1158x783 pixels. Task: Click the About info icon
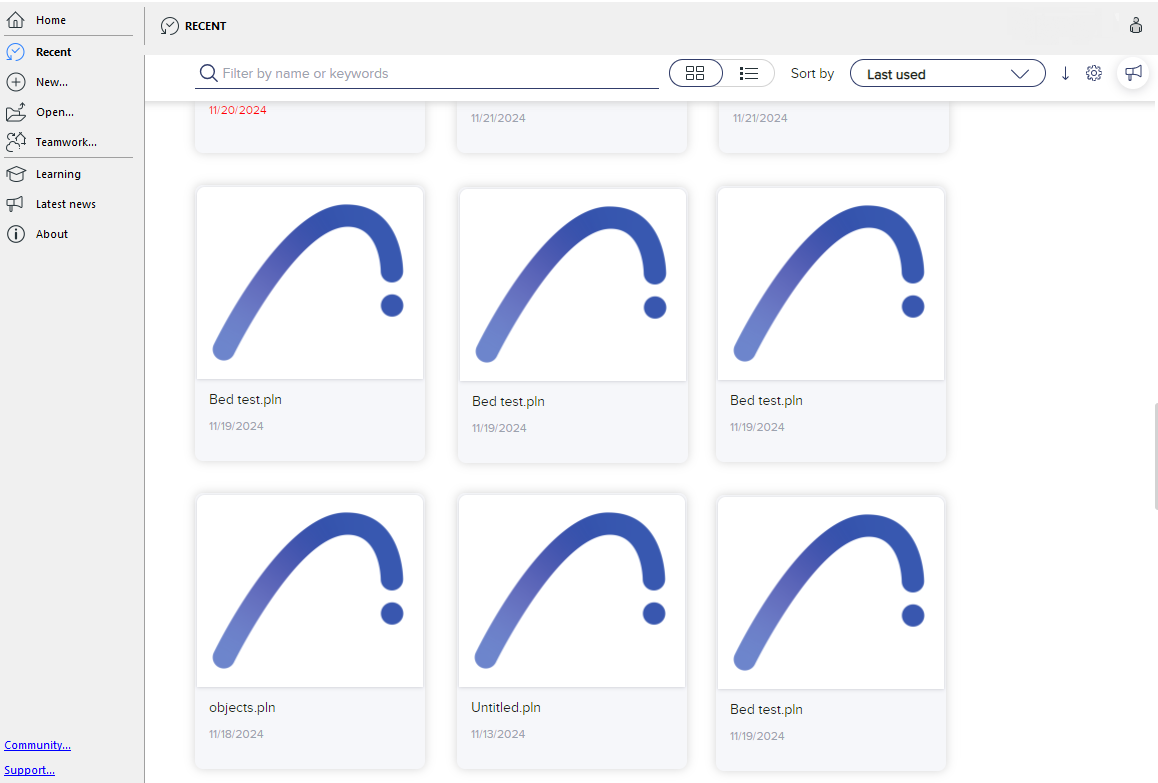15,234
